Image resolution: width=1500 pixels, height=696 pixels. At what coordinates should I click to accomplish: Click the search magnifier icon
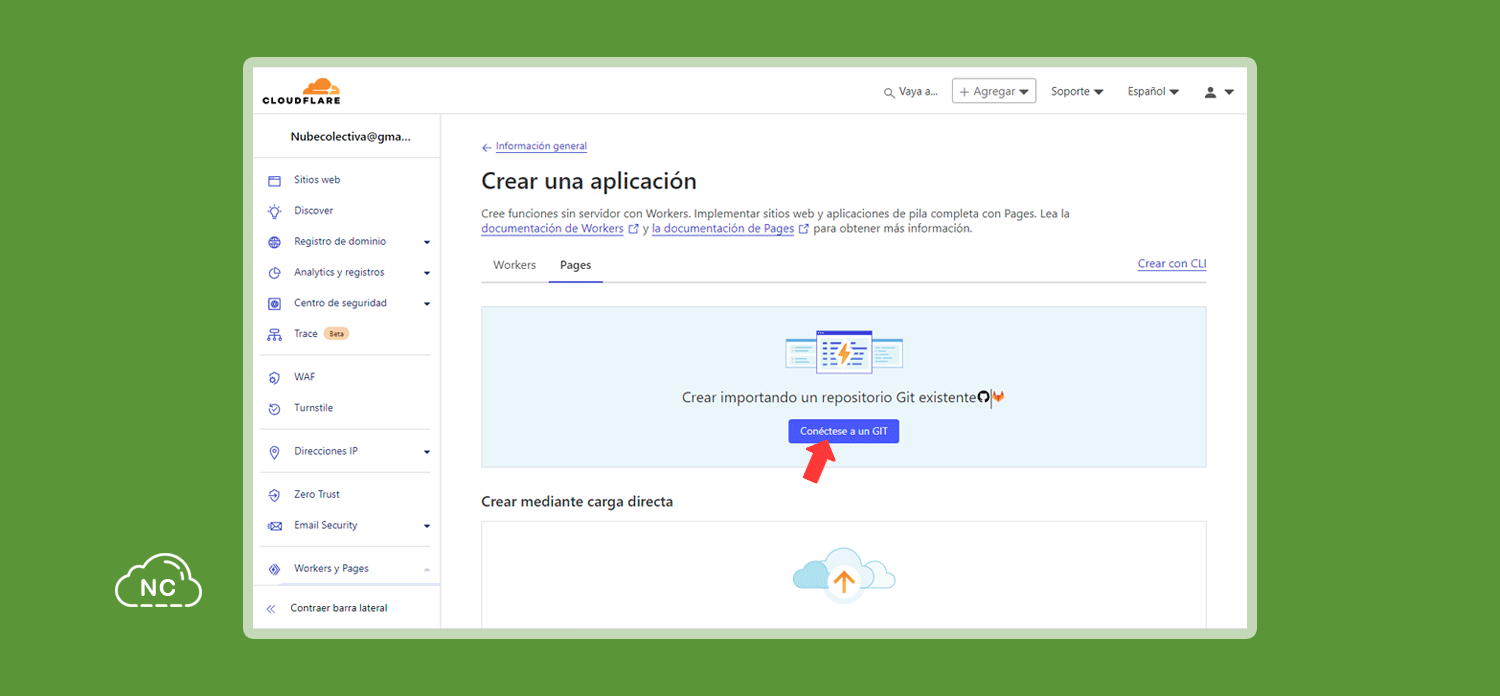pos(889,92)
